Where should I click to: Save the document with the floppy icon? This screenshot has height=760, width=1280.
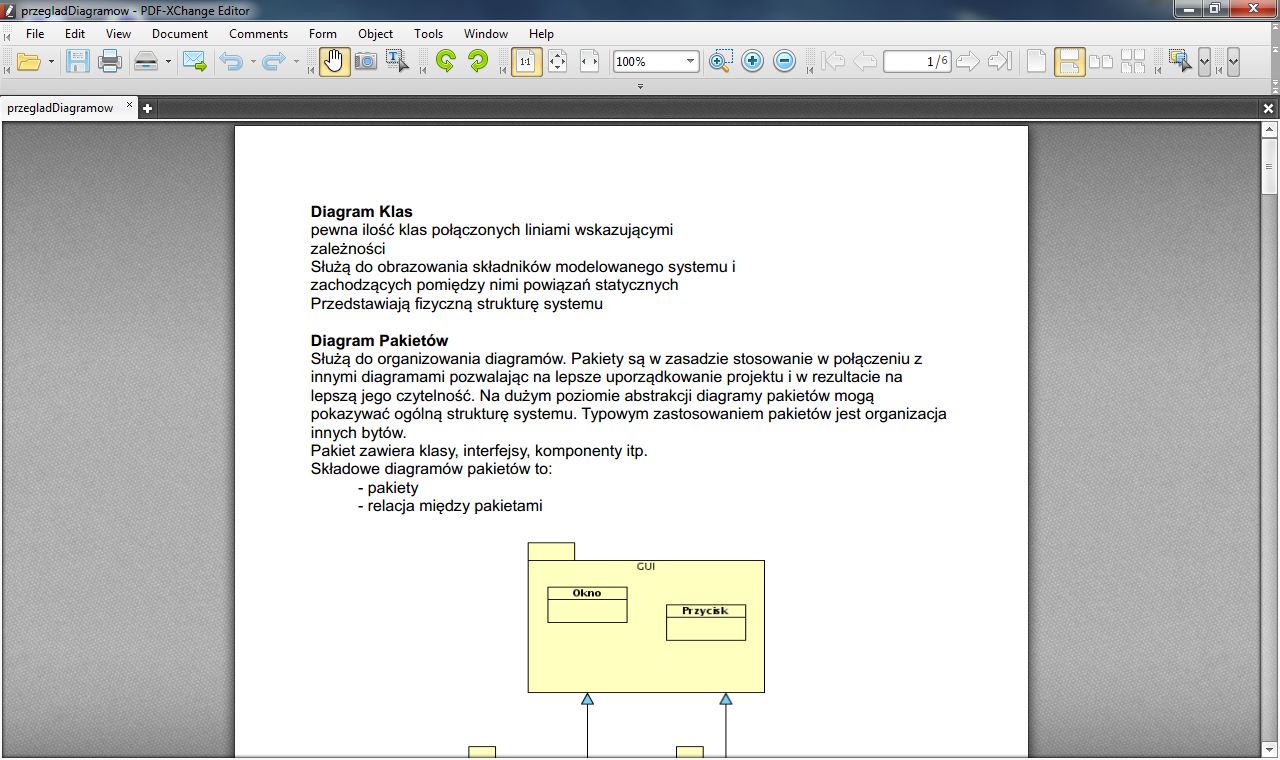point(78,62)
